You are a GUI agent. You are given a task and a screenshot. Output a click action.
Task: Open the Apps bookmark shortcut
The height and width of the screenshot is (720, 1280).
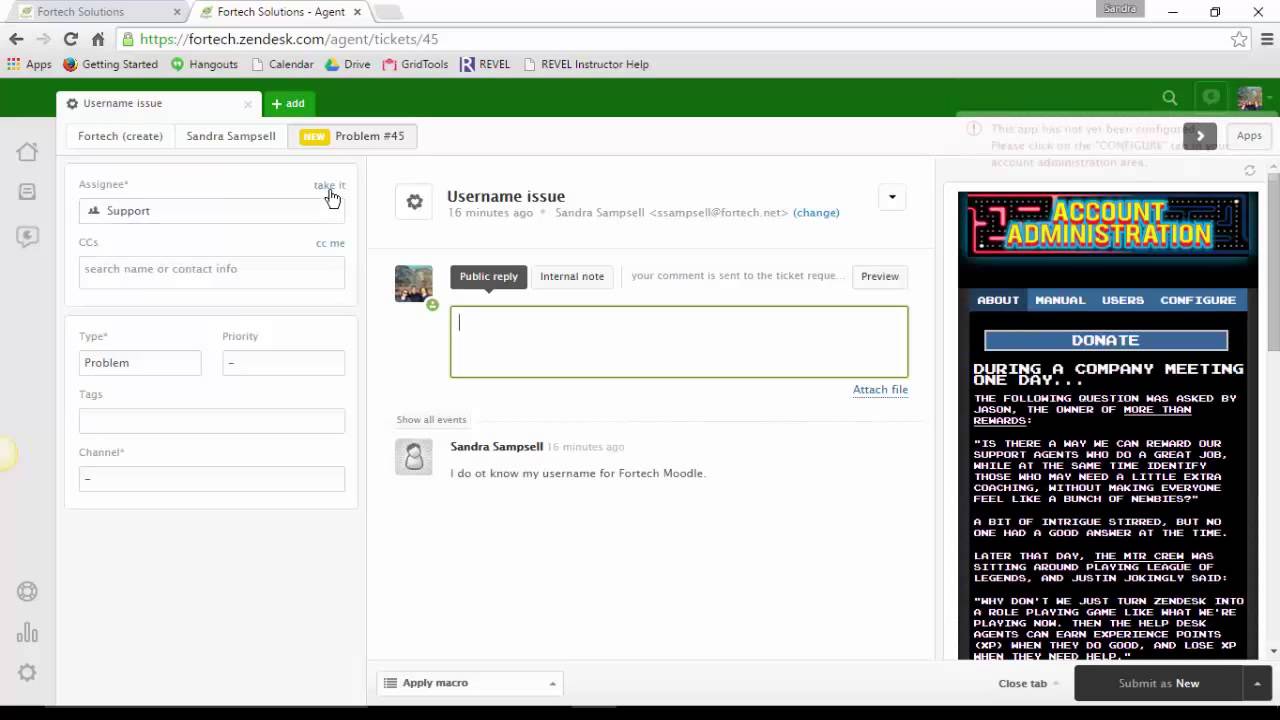[29, 64]
